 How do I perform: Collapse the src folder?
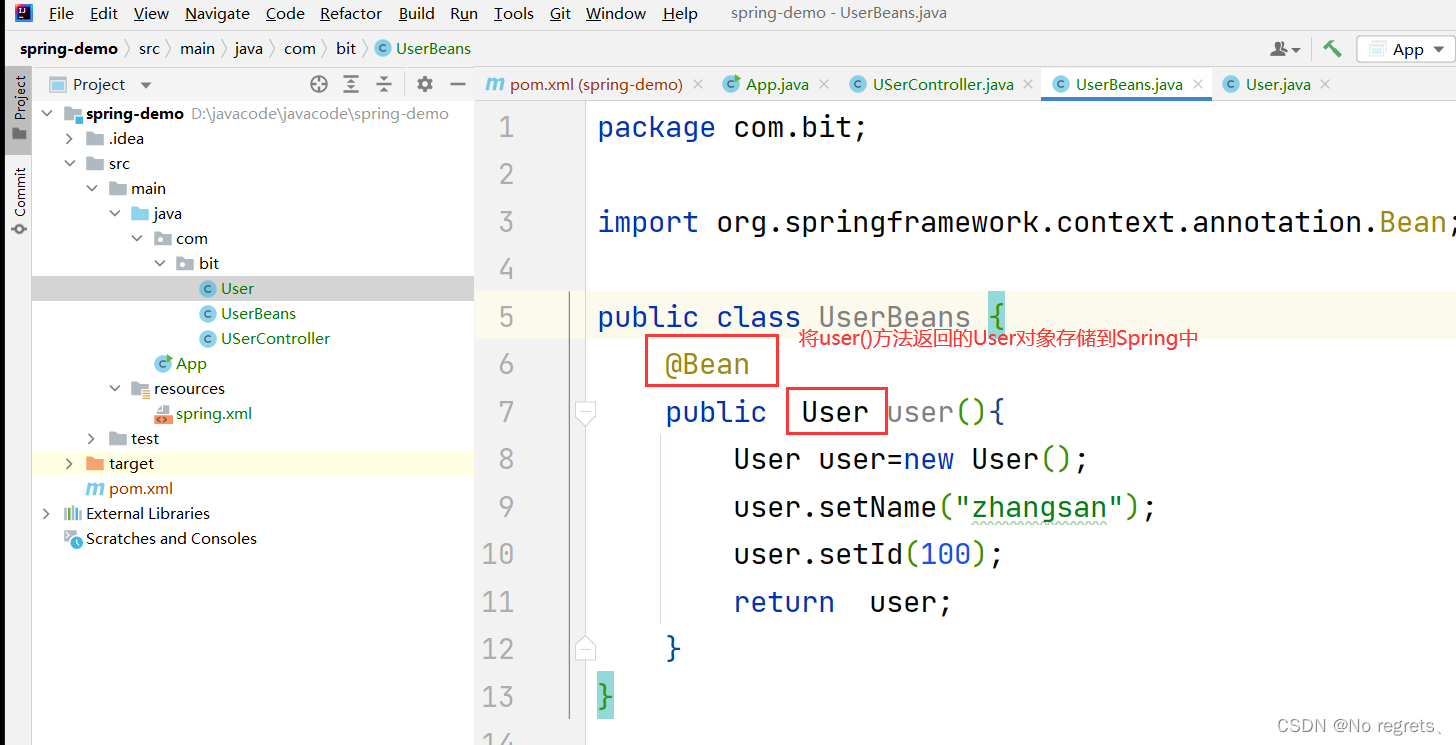coord(69,163)
